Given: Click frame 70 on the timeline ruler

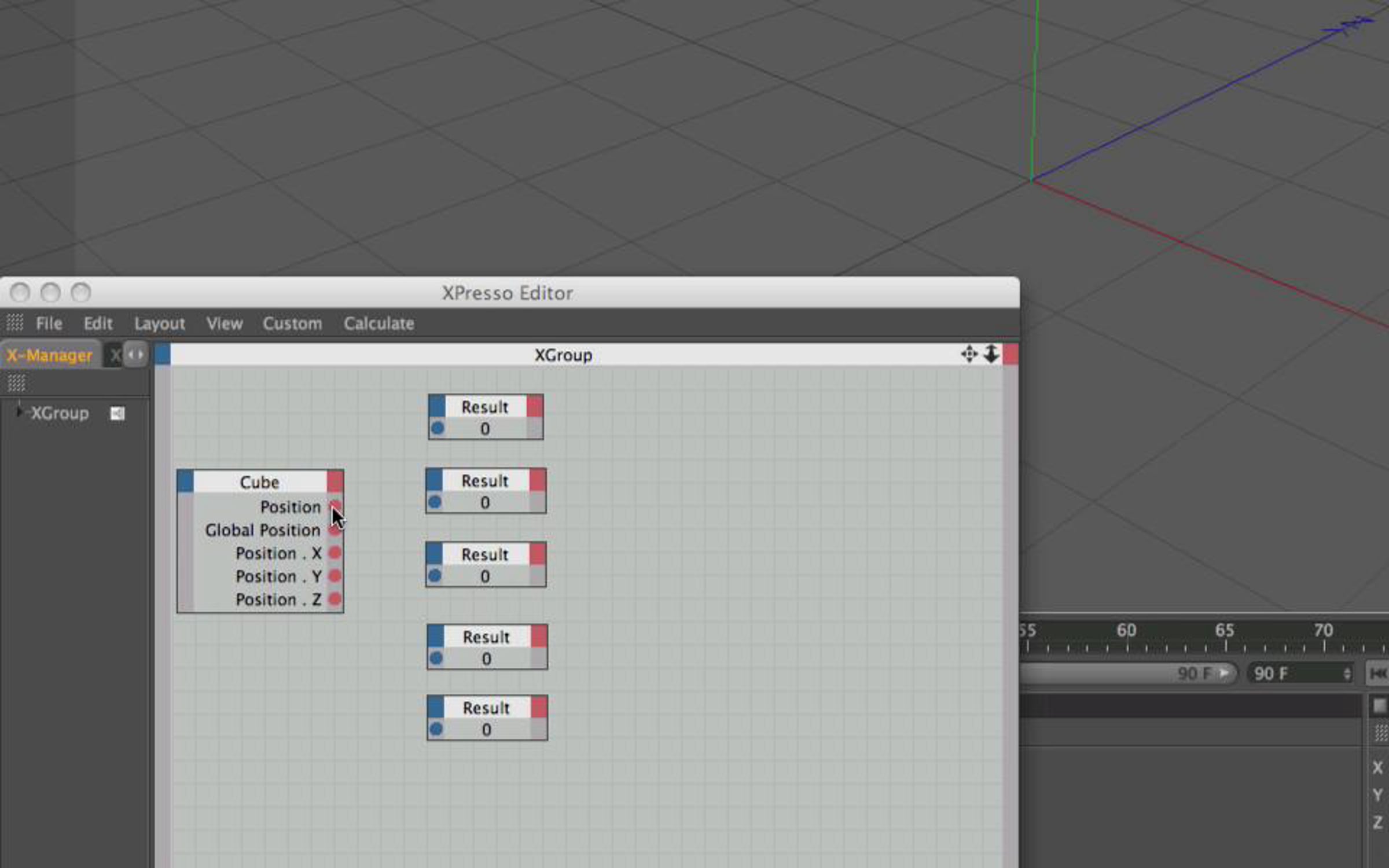Looking at the screenshot, I should (1324, 630).
